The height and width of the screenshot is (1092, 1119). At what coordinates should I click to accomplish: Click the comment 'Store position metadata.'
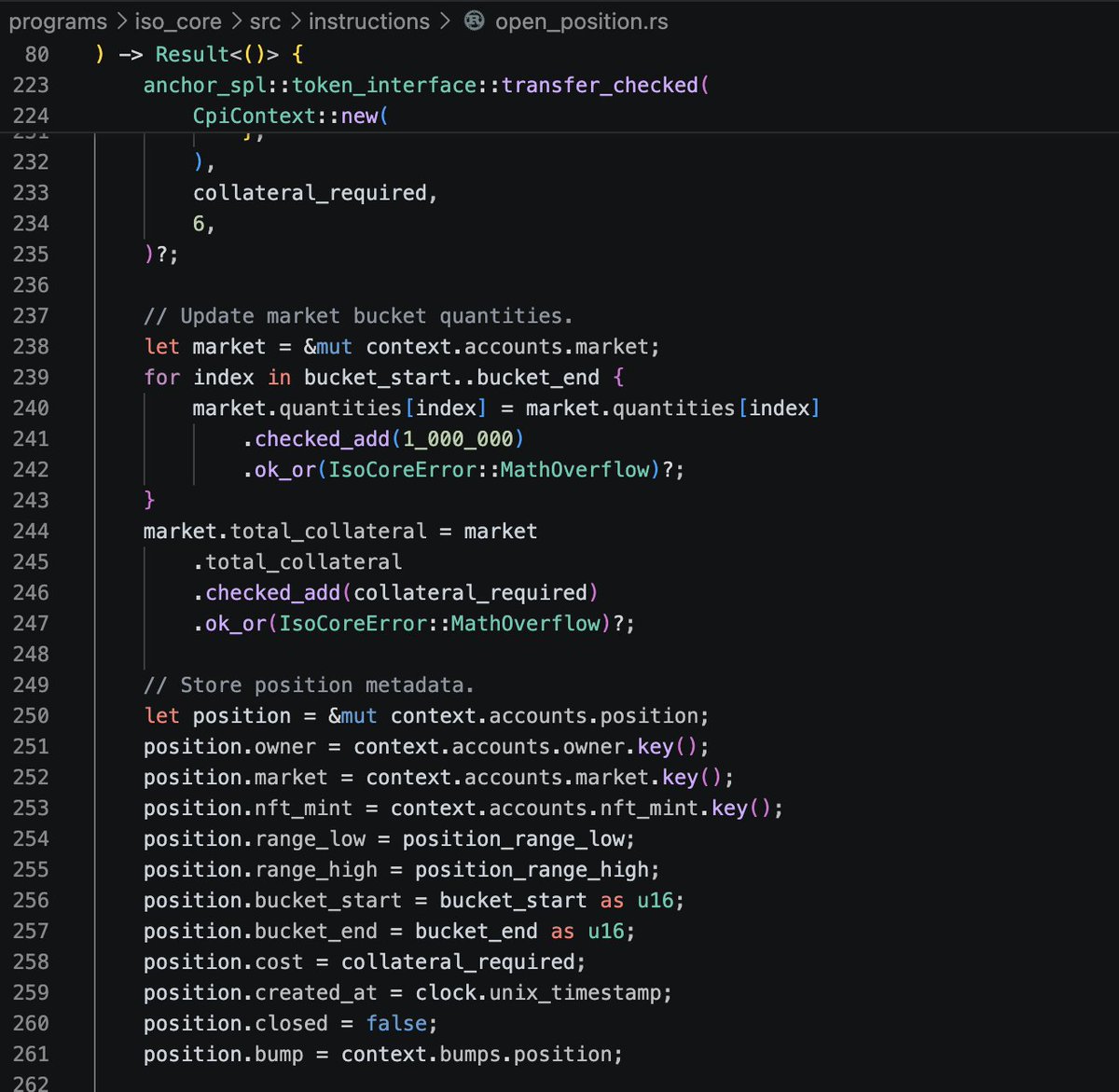coord(309,684)
